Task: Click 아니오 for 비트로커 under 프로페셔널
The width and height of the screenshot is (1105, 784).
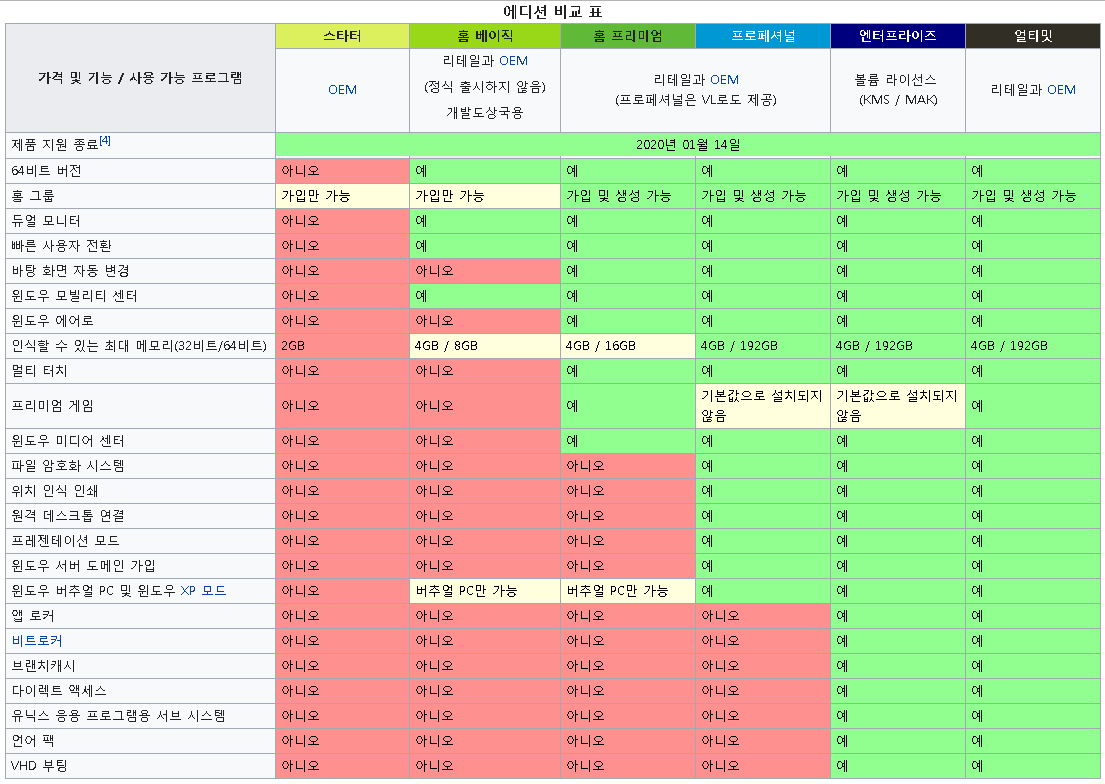Action: [x=763, y=641]
